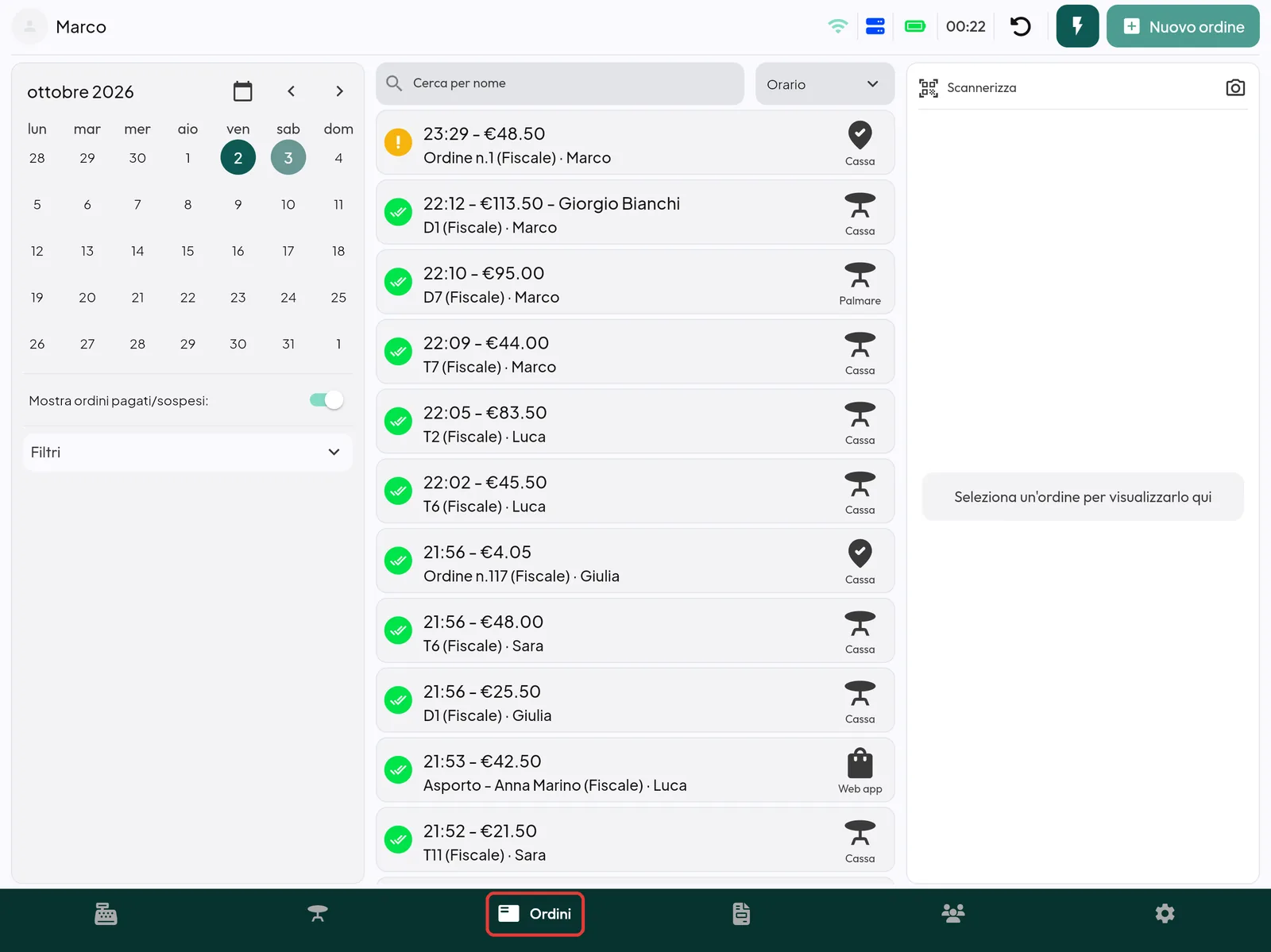Open the documents icon in bottom bar
Viewport: 1271px width, 952px height.
click(x=741, y=914)
